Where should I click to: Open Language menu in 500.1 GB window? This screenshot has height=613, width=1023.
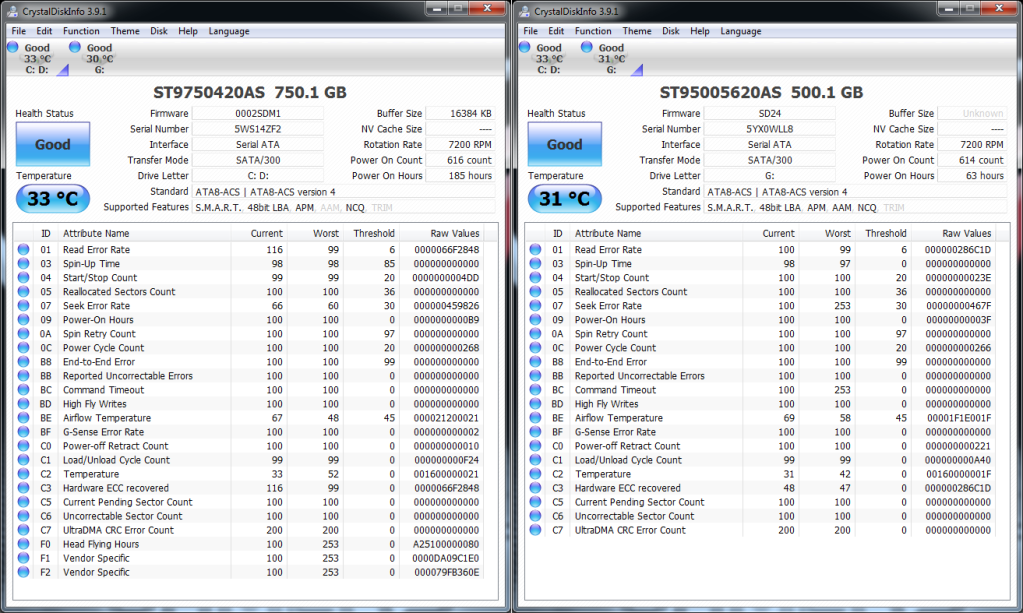pos(741,31)
